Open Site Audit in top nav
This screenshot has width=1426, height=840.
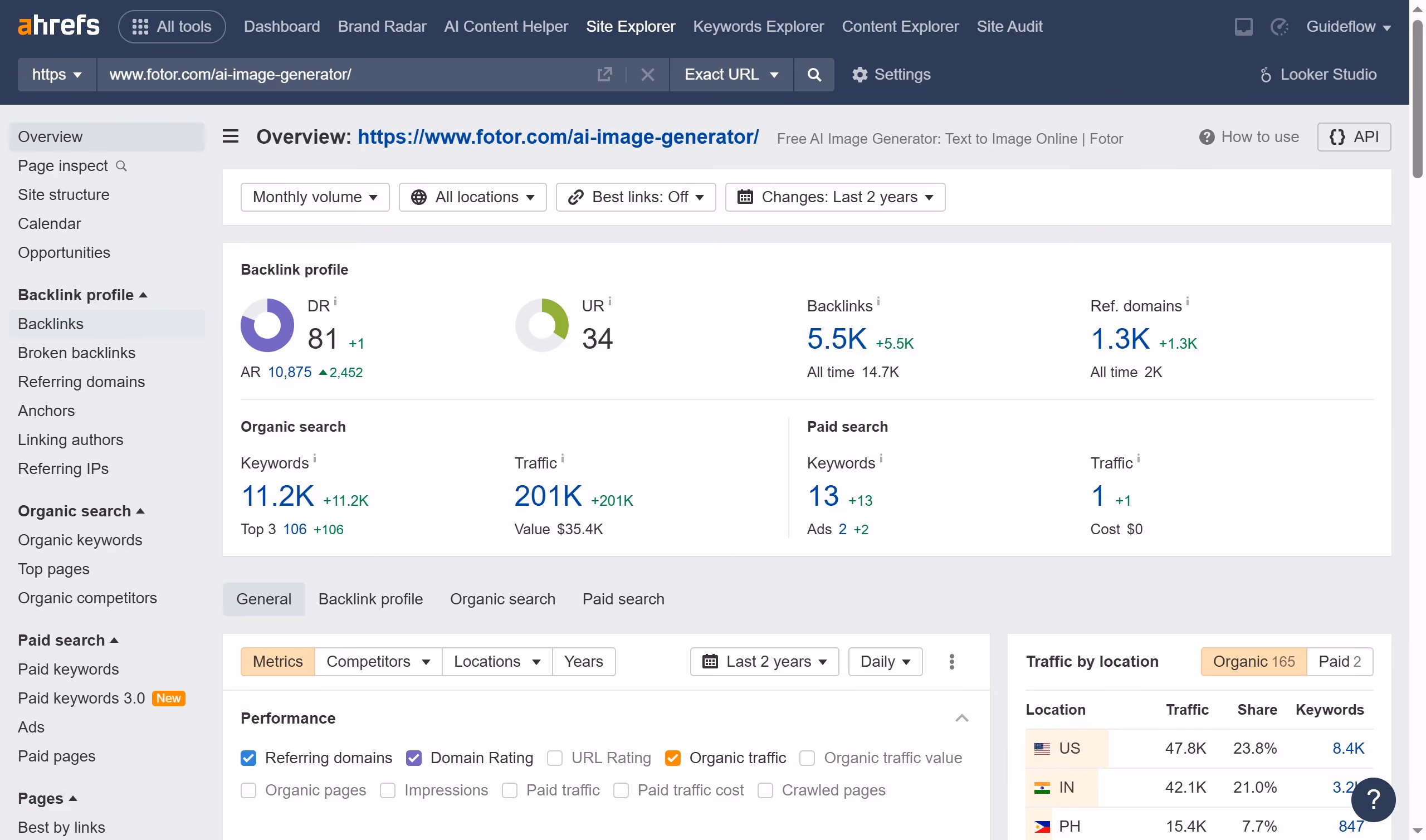coord(1009,27)
